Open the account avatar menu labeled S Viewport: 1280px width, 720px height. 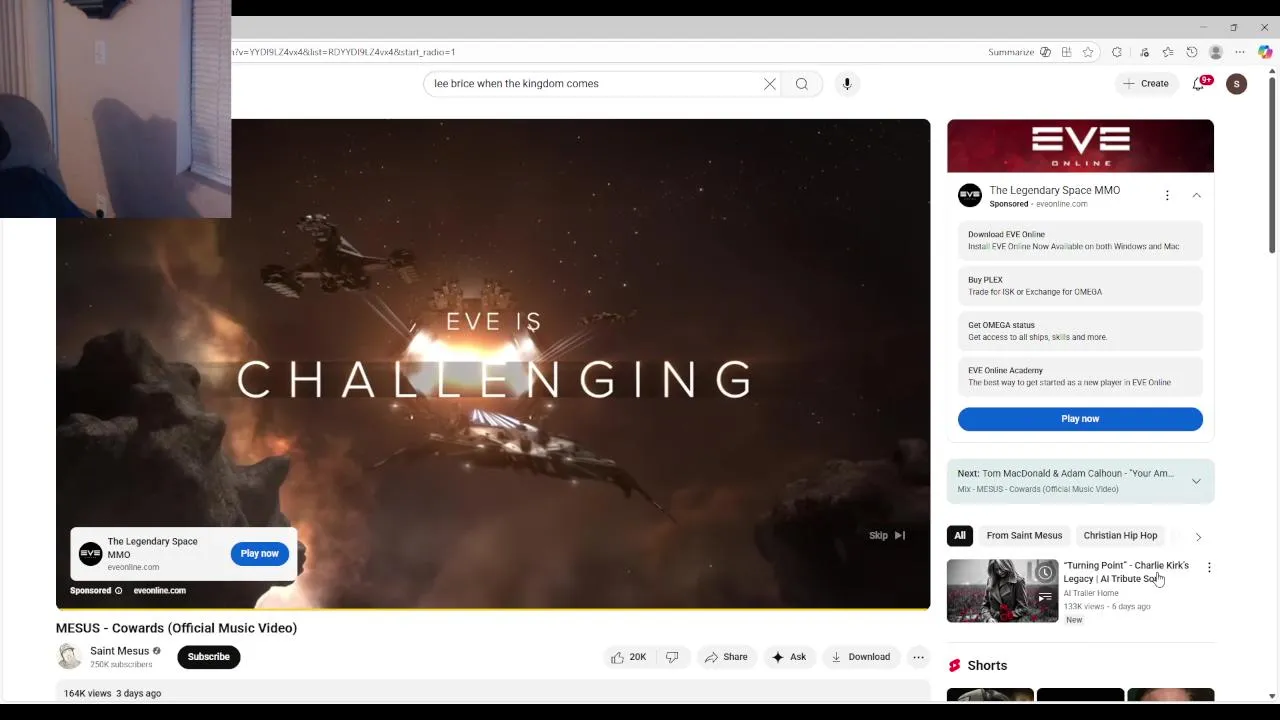1237,84
